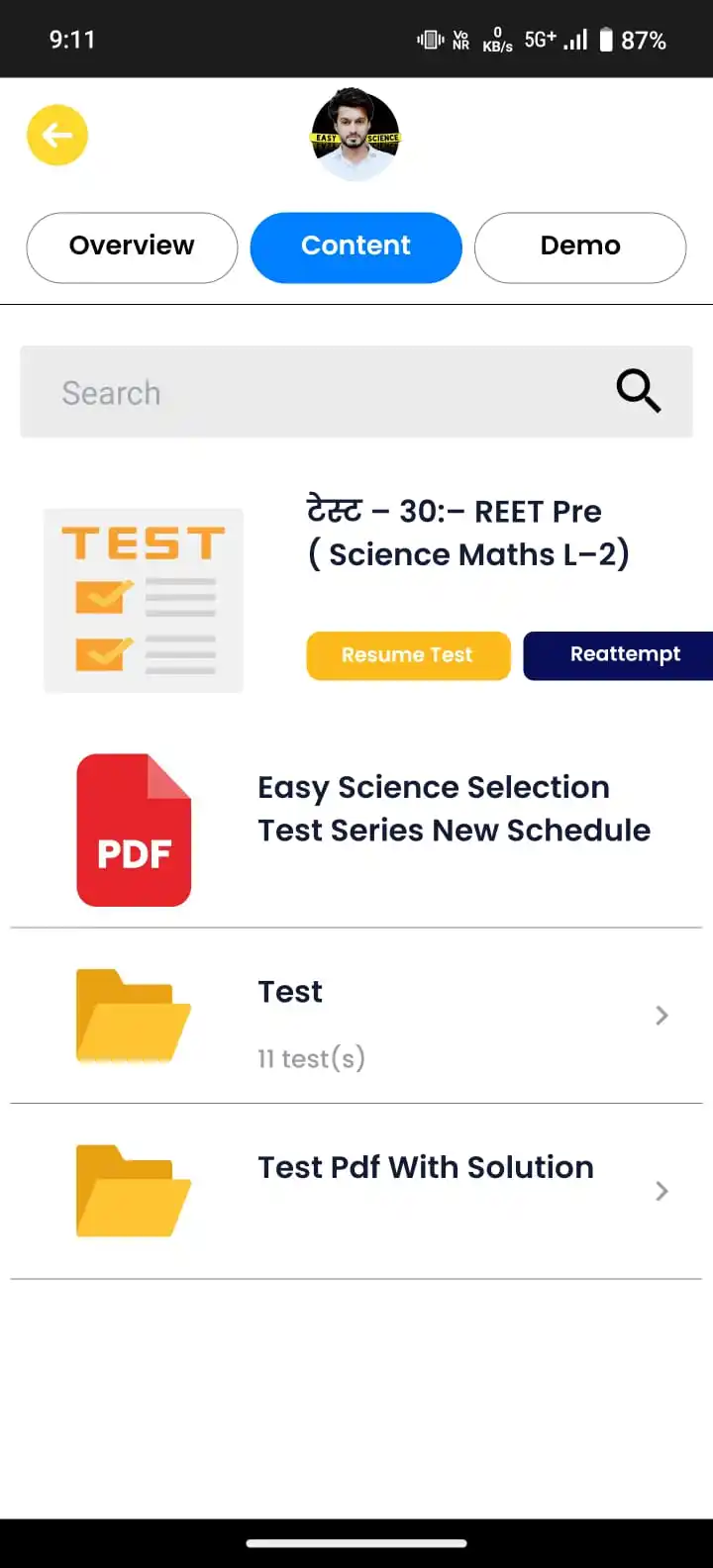Expand Test Pdf With Solution chevron
The height and width of the screenshot is (1568, 713).
[662, 1191]
